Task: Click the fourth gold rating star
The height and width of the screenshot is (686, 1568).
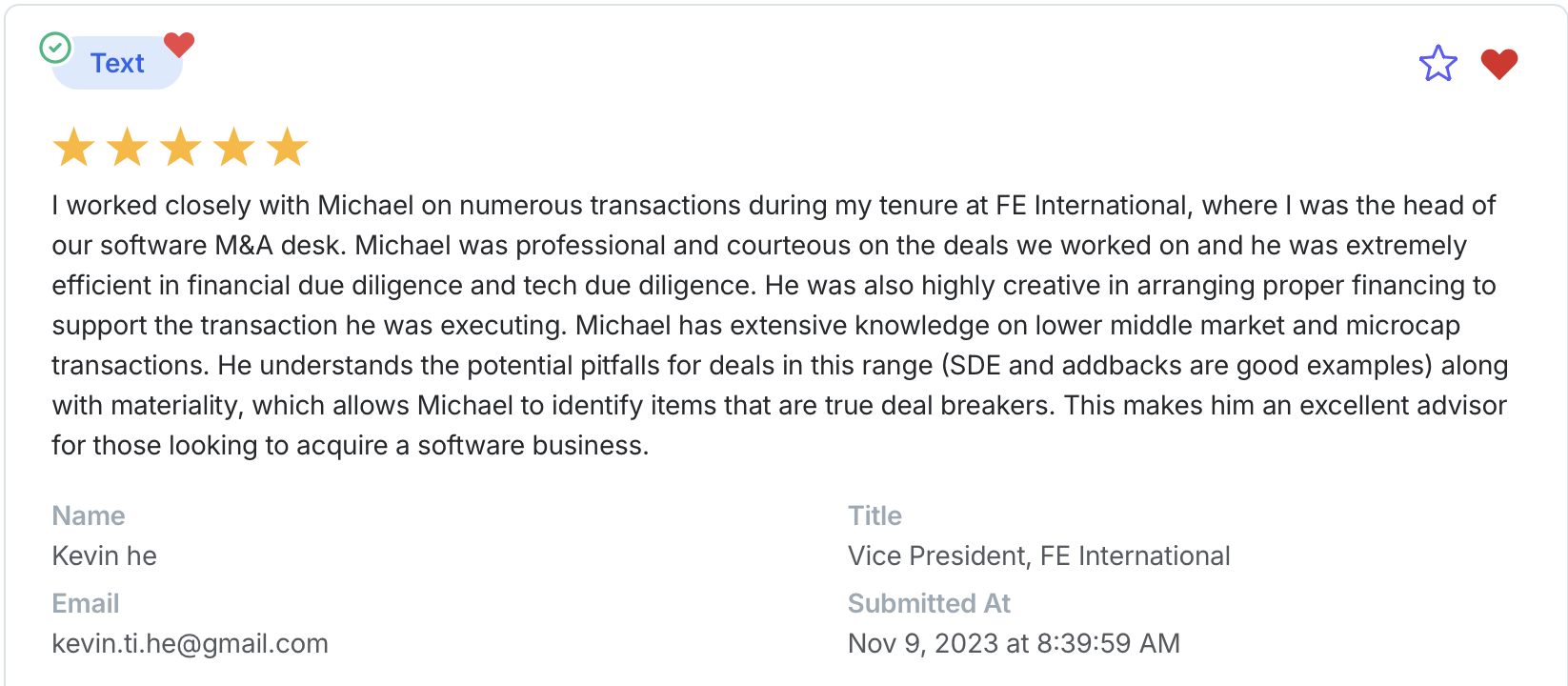Action: click(233, 149)
